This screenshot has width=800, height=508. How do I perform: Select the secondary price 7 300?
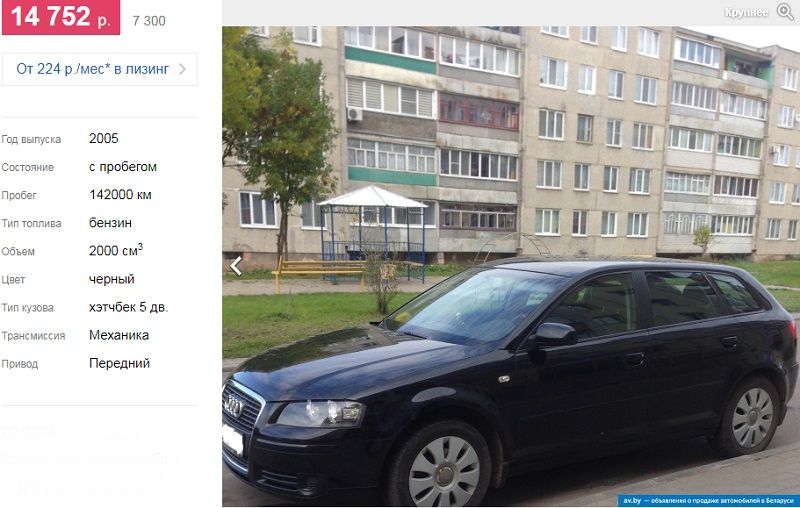pos(149,21)
